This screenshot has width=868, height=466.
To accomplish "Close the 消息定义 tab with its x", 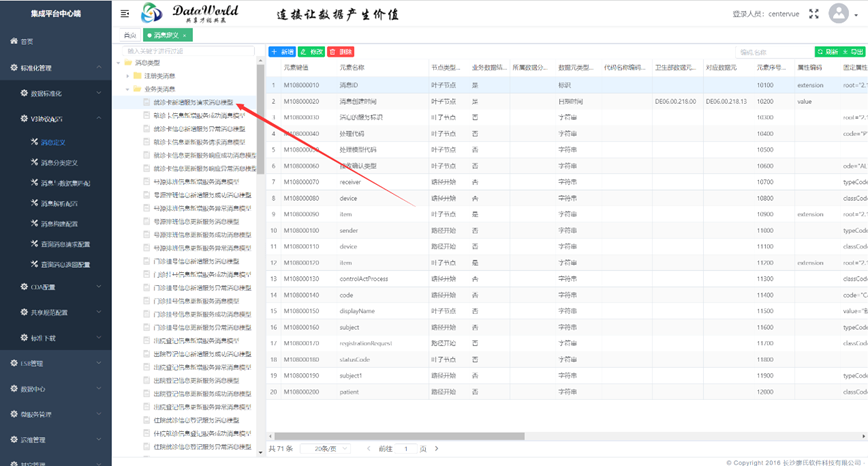I will (184, 35).
